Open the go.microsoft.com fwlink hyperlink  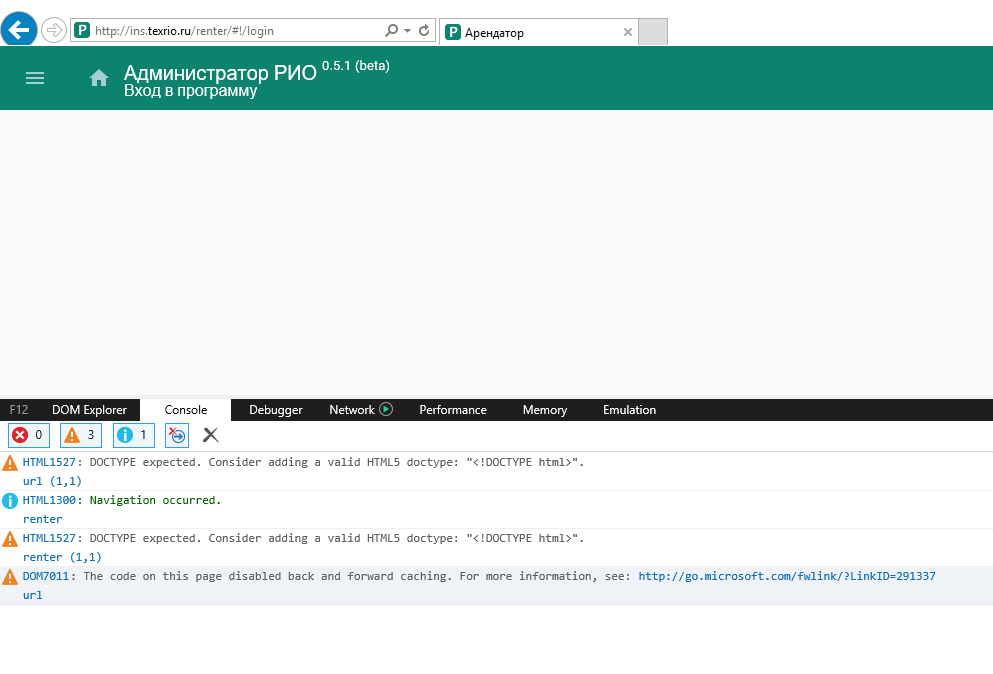[x=786, y=576]
